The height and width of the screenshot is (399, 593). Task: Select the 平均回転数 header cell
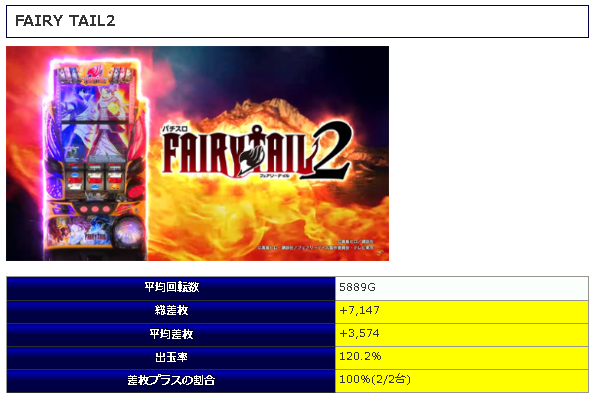pos(171,289)
